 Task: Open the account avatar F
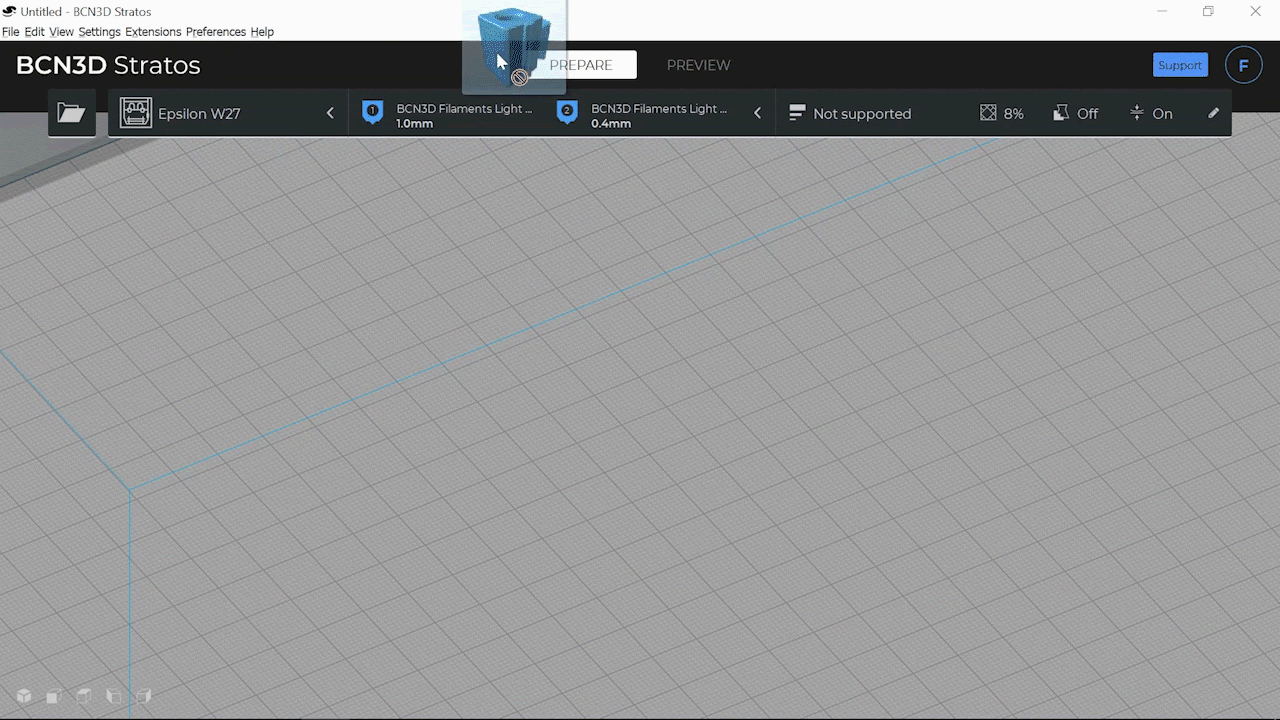pyautogui.click(x=1244, y=65)
